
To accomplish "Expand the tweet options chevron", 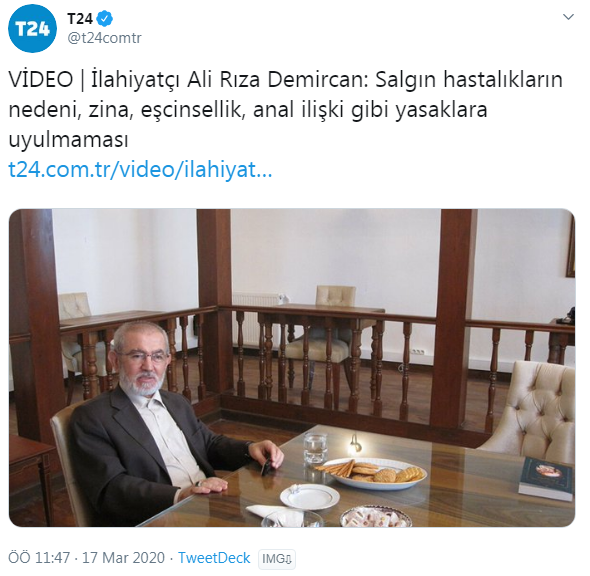I will coord(568,17).
